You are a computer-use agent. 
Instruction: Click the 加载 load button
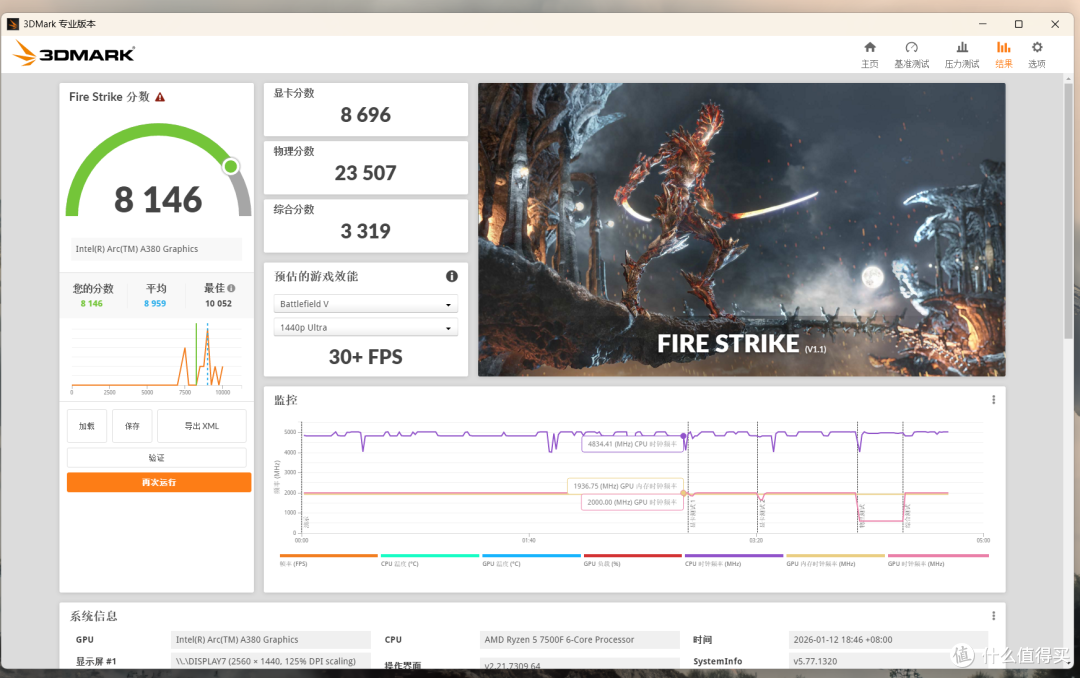click(87, 426)
